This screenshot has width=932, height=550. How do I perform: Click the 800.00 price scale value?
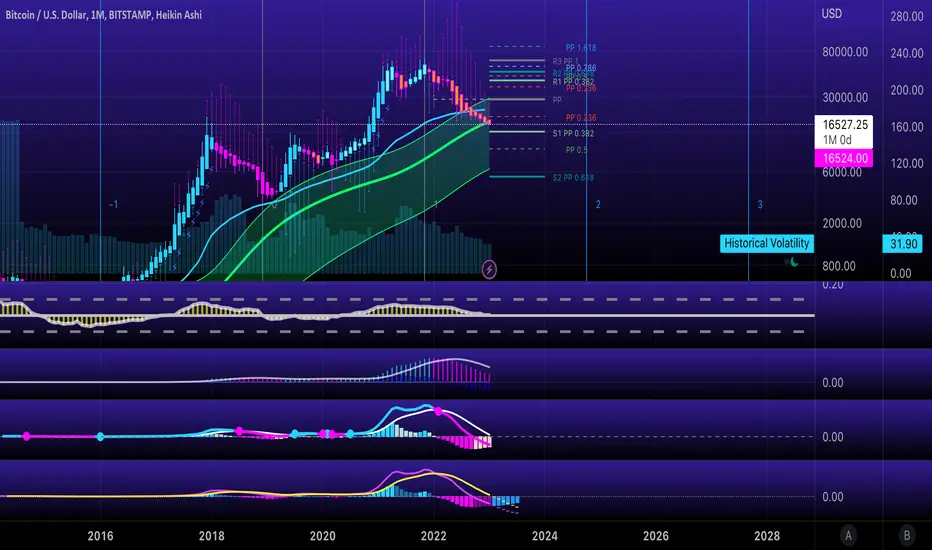pyautogui.click(x=839, y=266)
